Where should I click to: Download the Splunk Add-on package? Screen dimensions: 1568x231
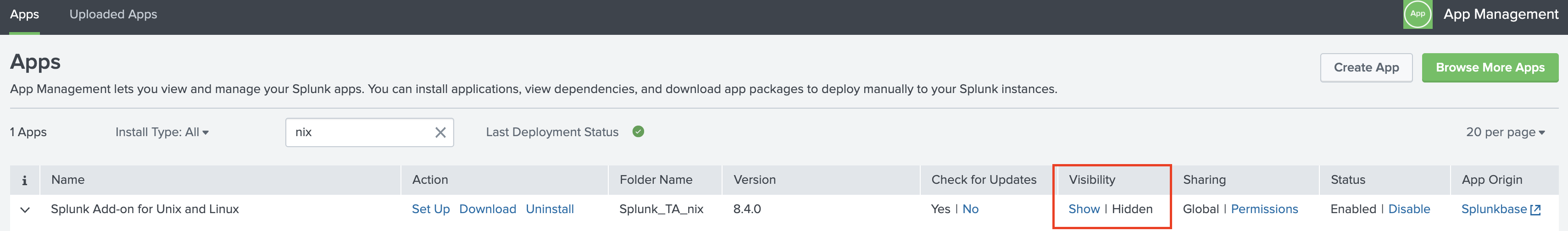pos(487,209)
